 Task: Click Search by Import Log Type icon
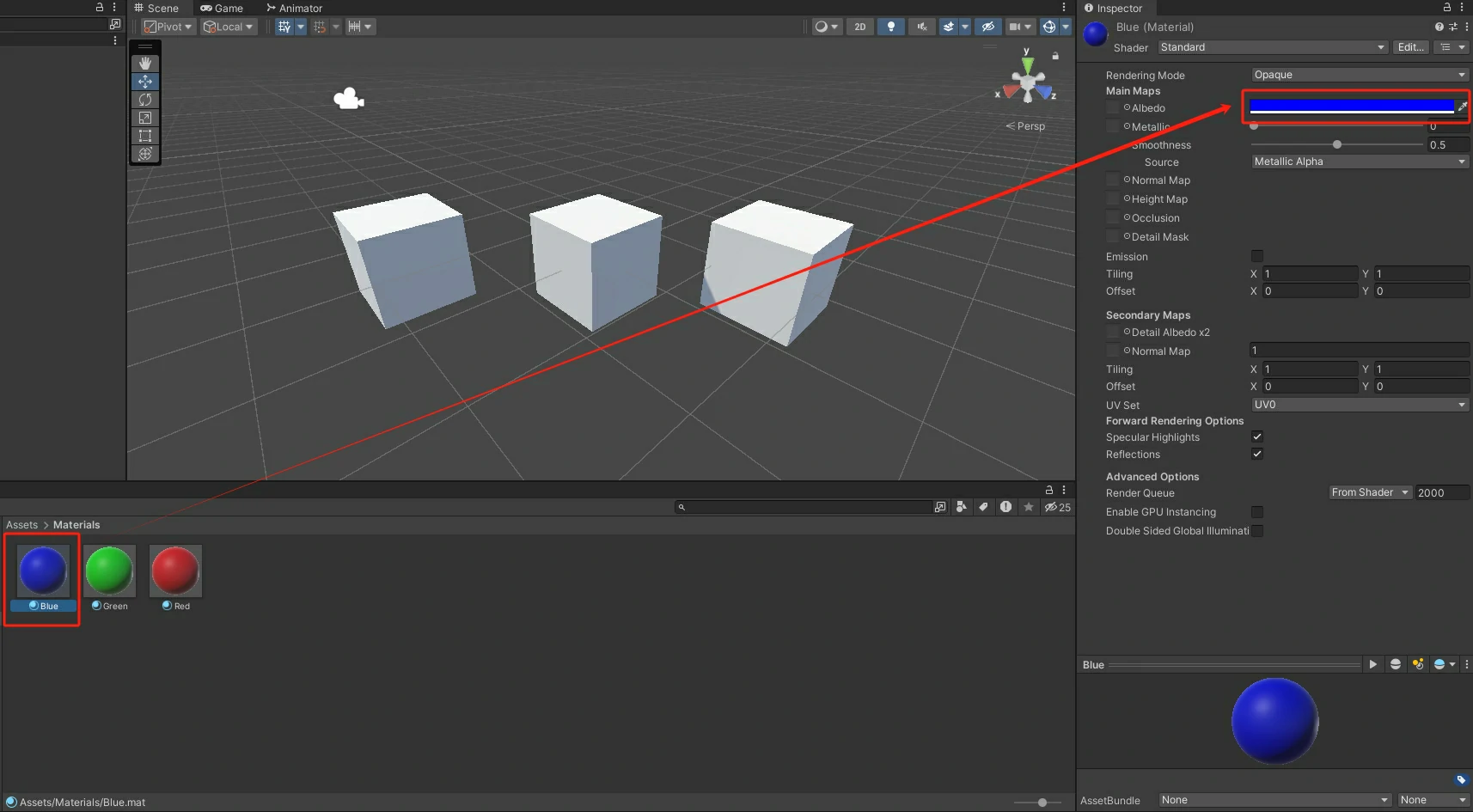tap(1005, 507)
